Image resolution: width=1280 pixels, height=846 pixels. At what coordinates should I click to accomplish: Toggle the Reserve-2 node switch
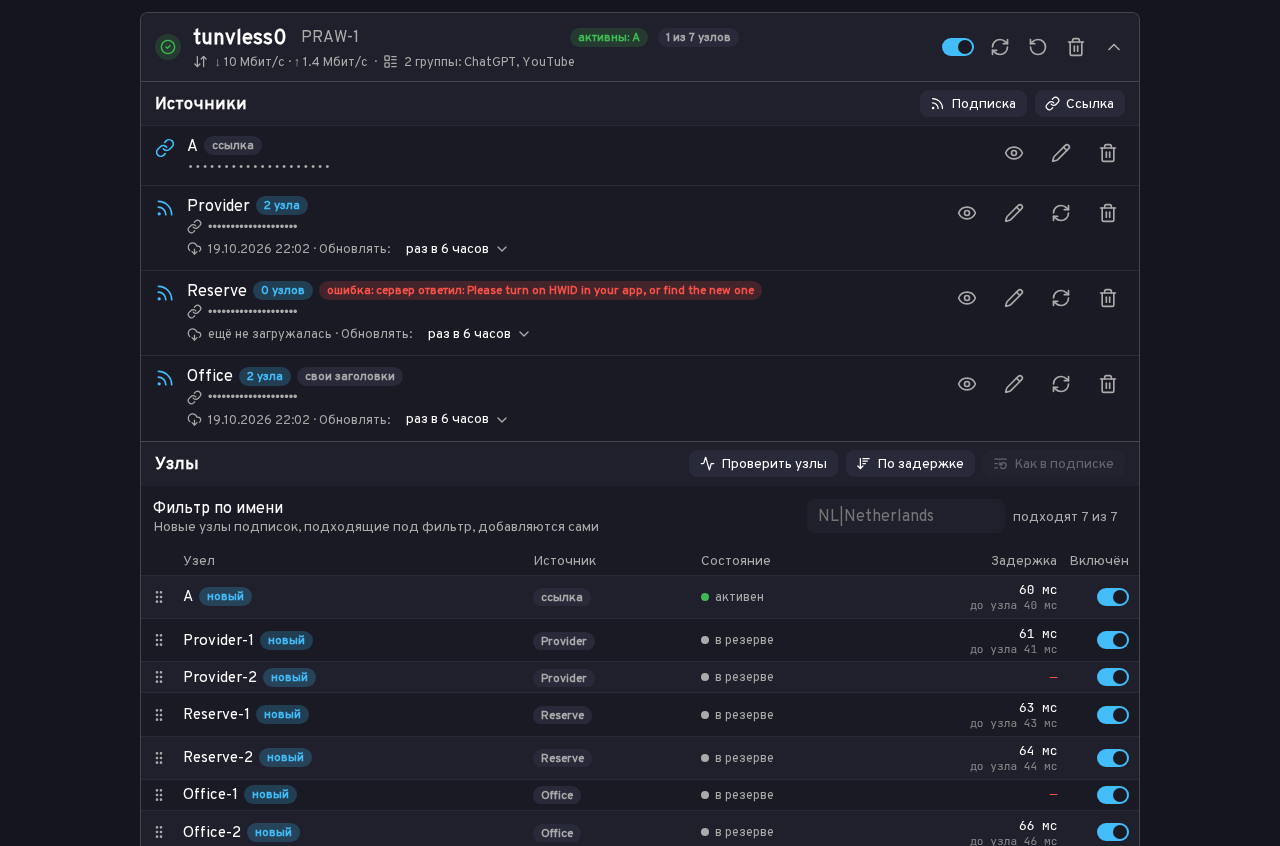coord(1113,758)
